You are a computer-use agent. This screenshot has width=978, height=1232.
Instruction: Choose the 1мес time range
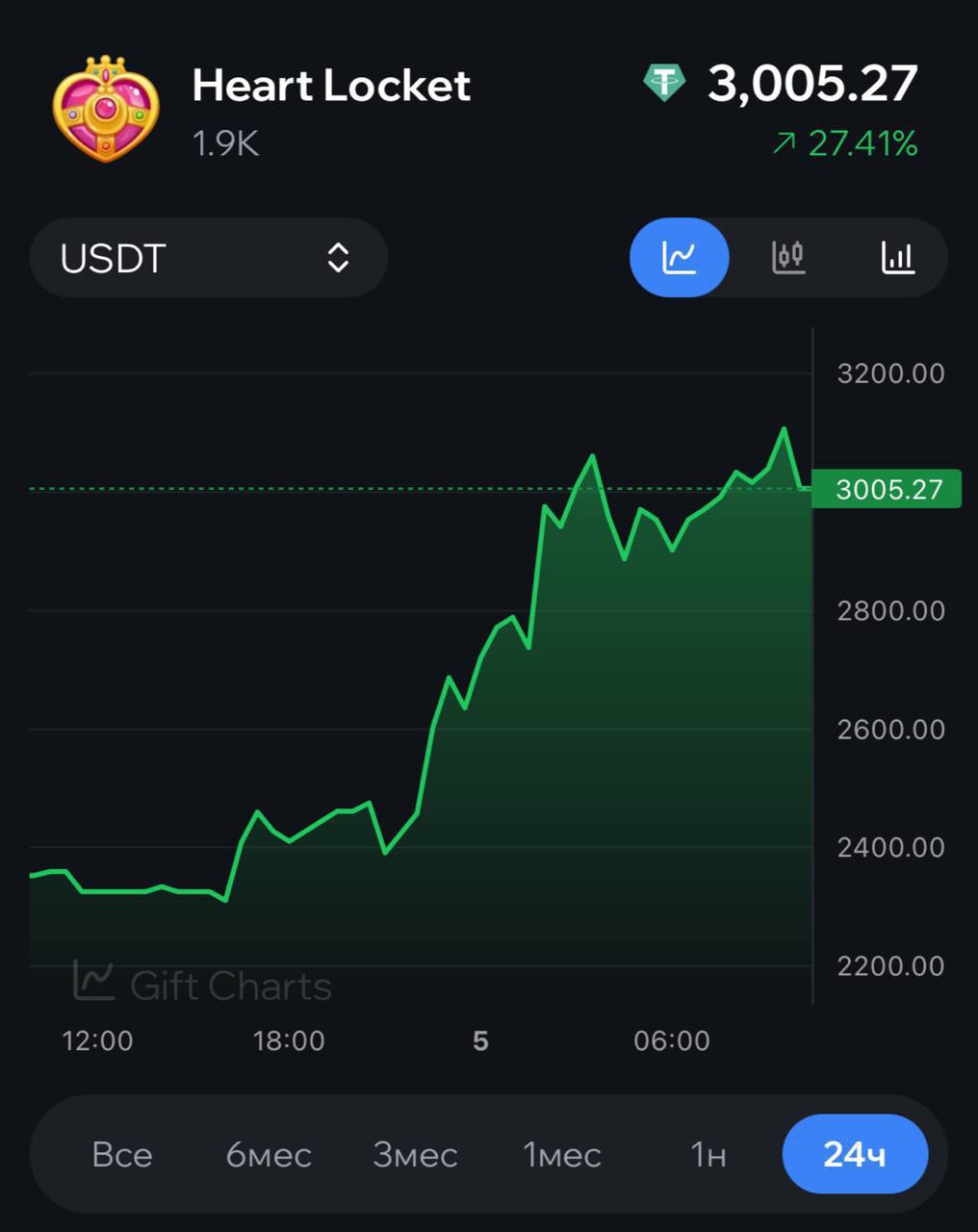pyautogui.click(x=562, y=1154)
